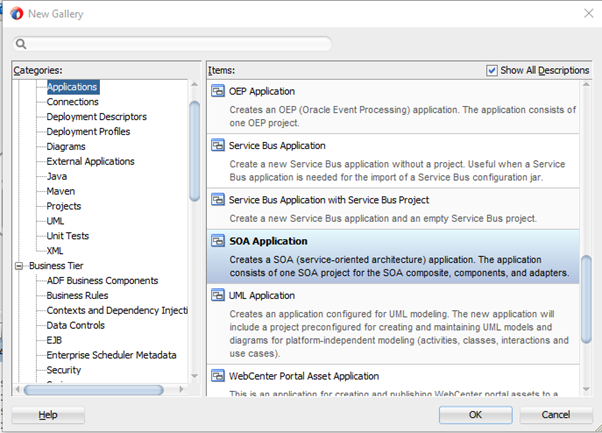Select Service Bus Application with Service Bus Project title

(x=329, y=200)
